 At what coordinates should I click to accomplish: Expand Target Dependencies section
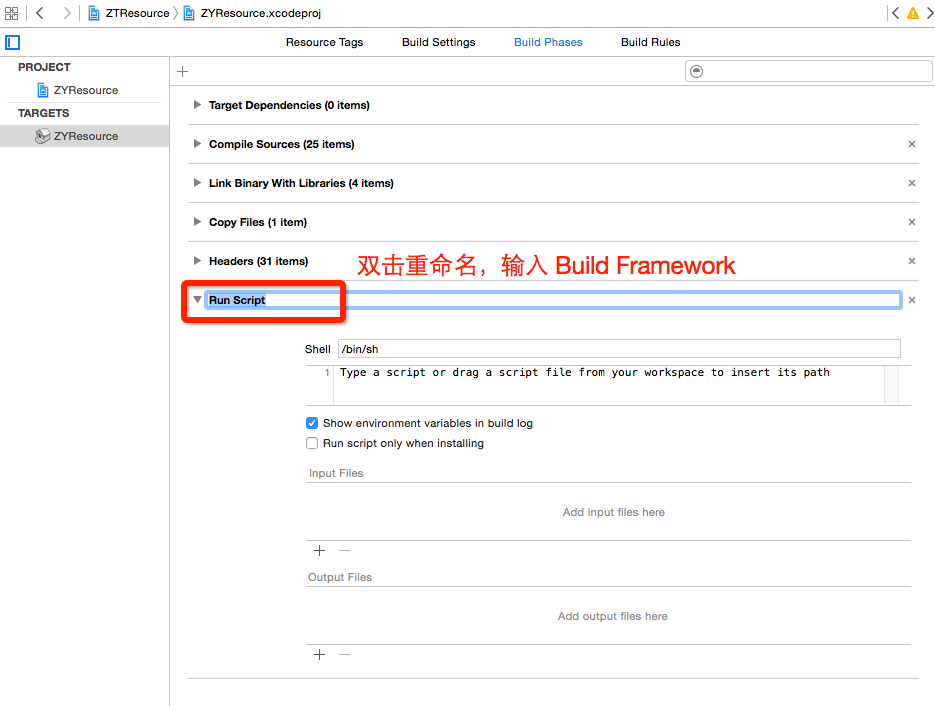click(x=197, y=105)
